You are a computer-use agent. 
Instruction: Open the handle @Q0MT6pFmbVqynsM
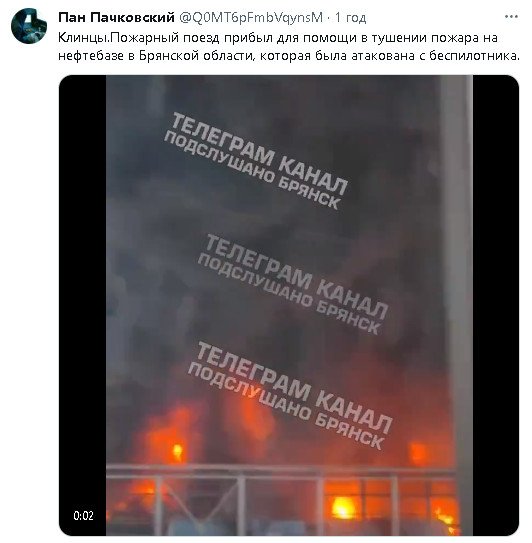[x=251, y=17]
